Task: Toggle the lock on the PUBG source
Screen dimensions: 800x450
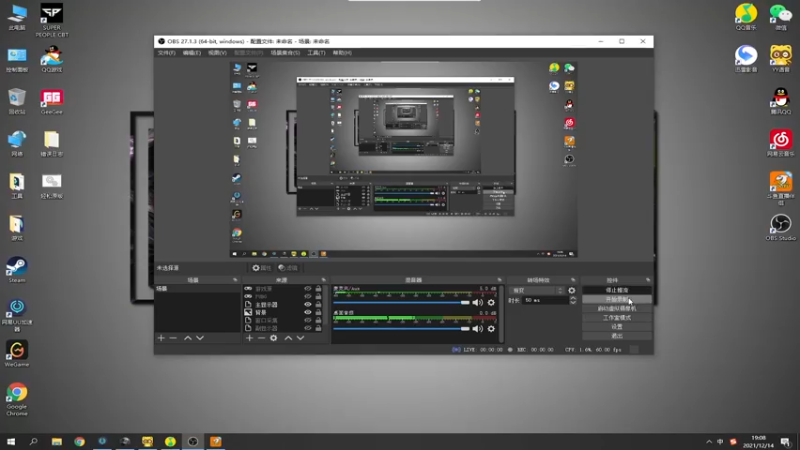Action: click(x=318, y=296)
